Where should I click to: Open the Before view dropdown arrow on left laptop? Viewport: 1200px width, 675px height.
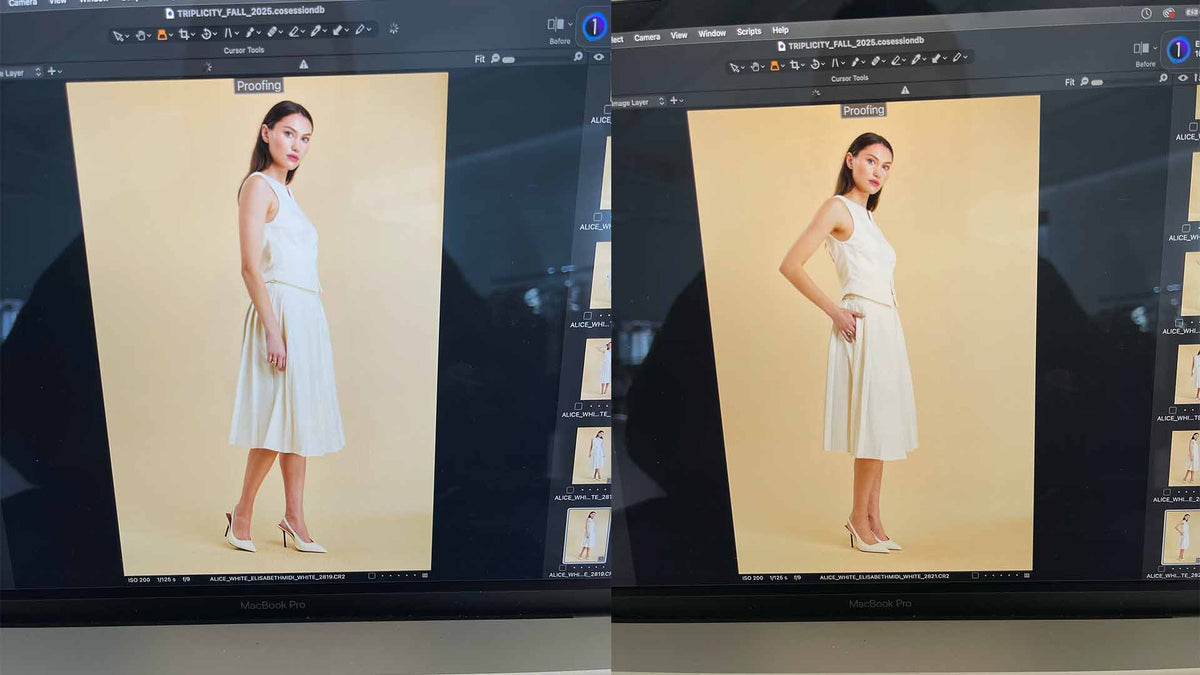[x=570, y=24]
